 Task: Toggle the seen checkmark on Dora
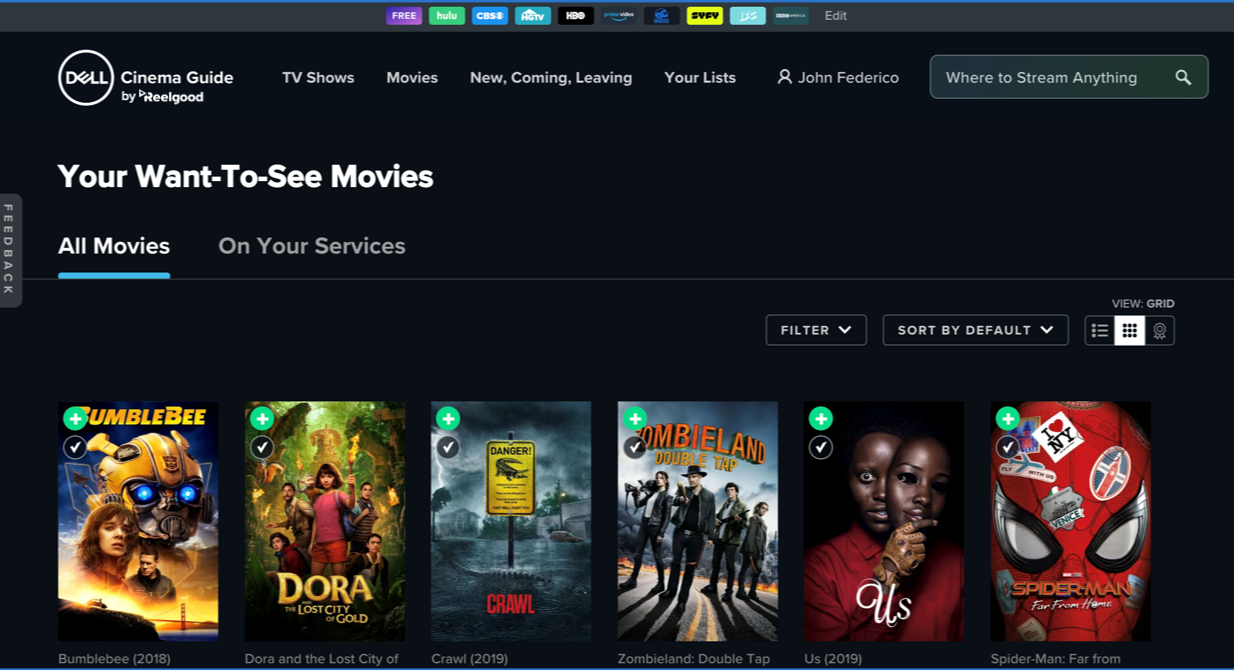click(x=262, y=447)
